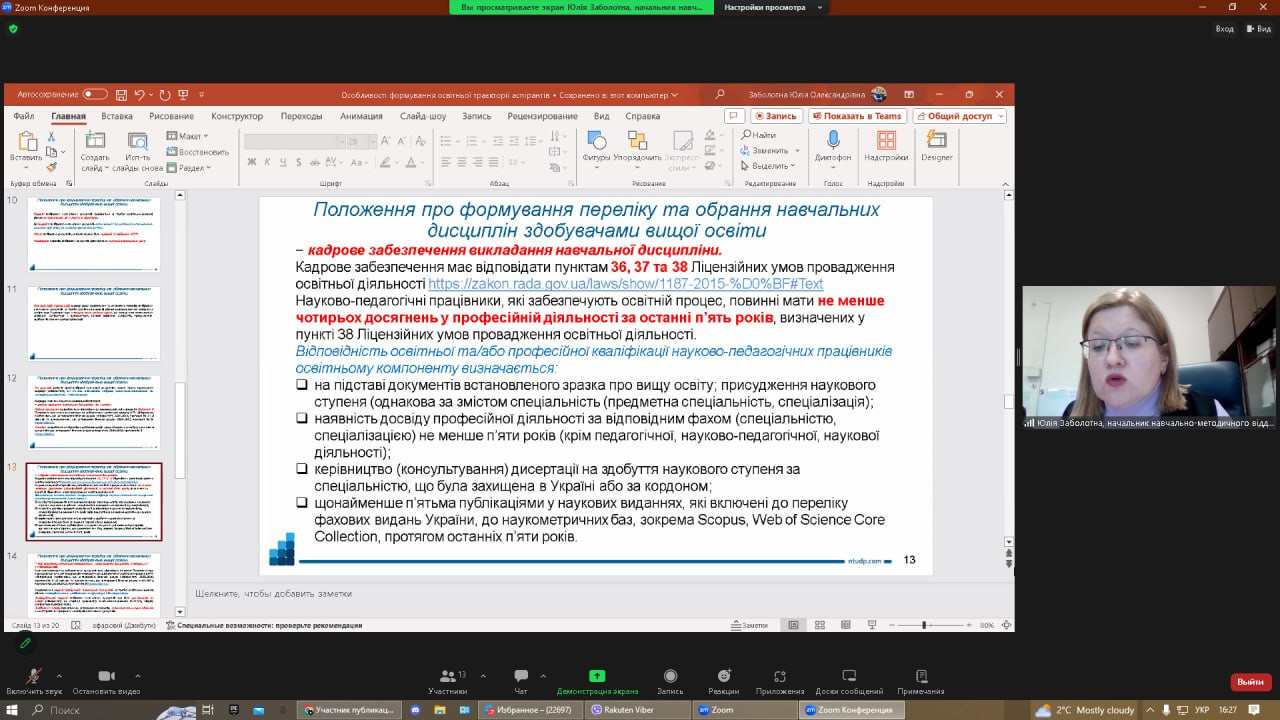This screenshot has width=1280, height=720.
Task: Toggle the Автосохранение switch
Action: [95, 95]
